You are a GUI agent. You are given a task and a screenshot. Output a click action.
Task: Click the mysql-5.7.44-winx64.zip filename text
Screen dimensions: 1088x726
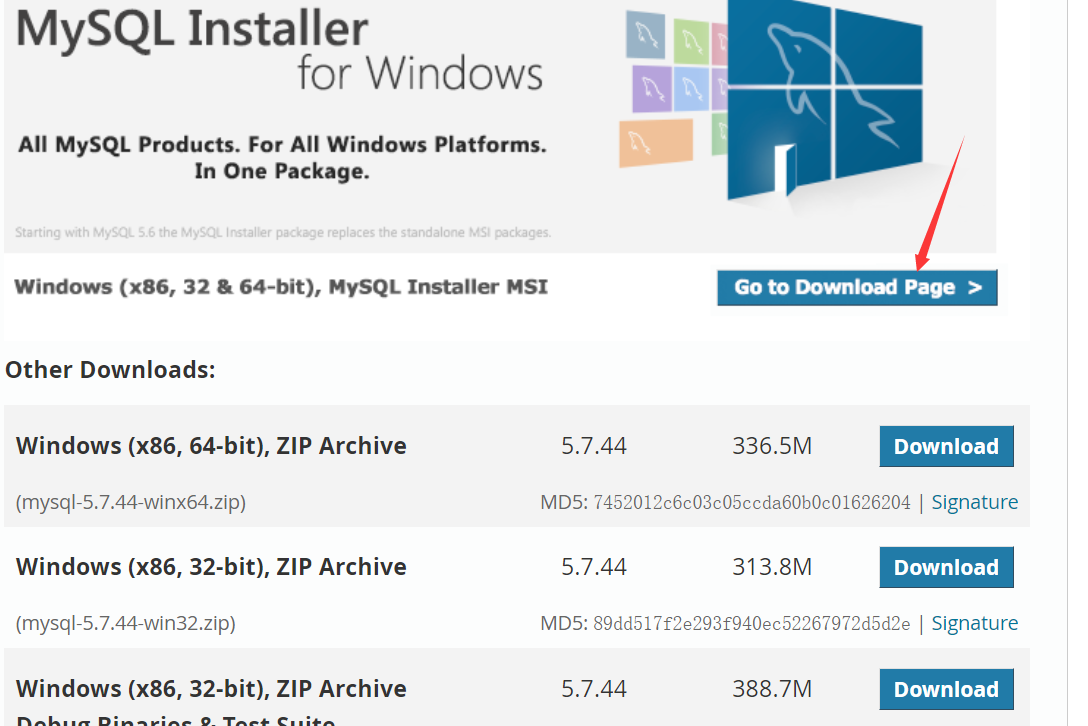pos(130,502)
